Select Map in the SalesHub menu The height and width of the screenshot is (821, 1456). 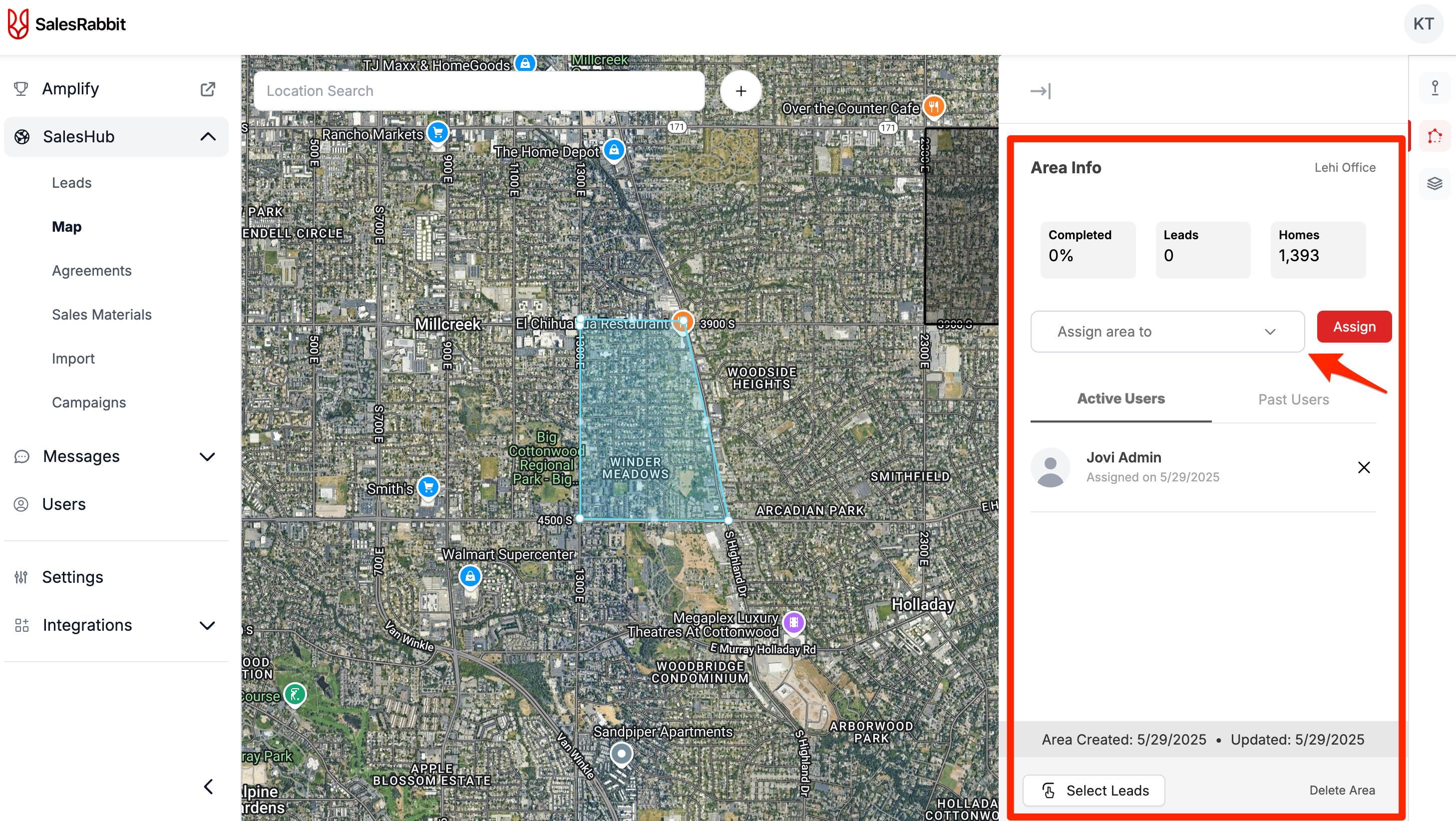(67, 227)
